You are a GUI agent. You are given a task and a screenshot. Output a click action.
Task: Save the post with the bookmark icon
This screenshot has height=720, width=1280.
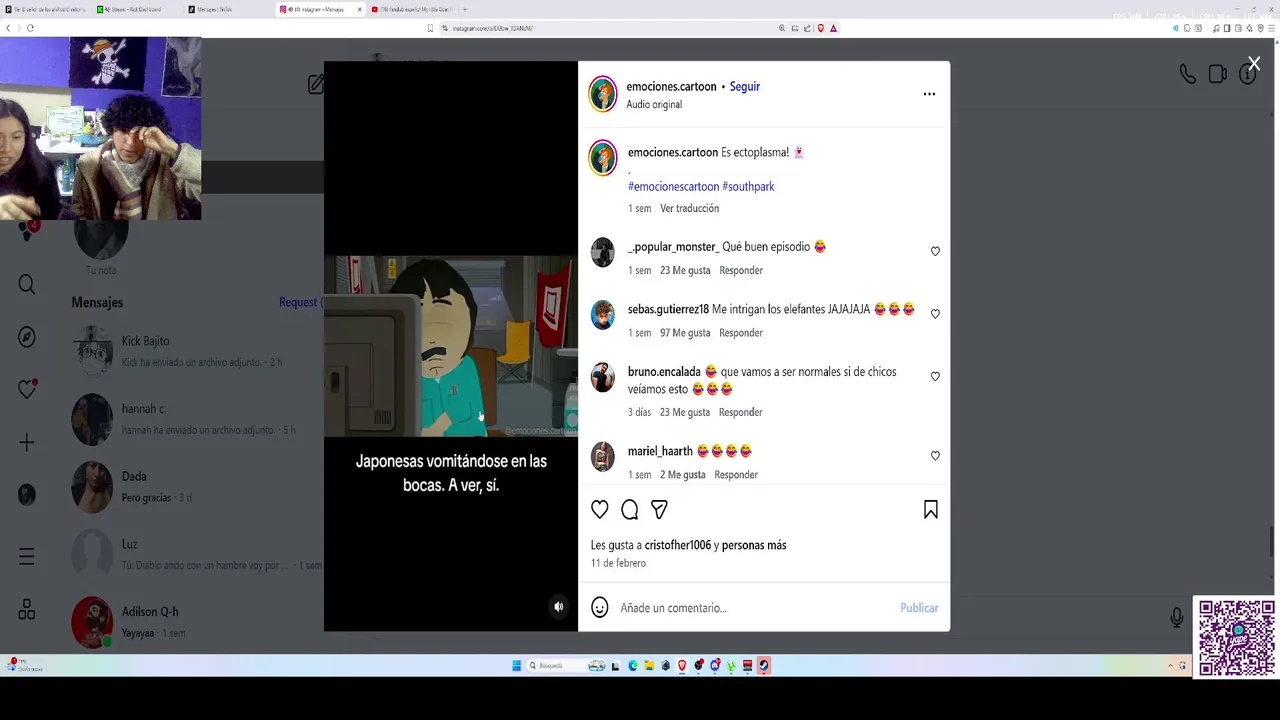coord(931,510)
